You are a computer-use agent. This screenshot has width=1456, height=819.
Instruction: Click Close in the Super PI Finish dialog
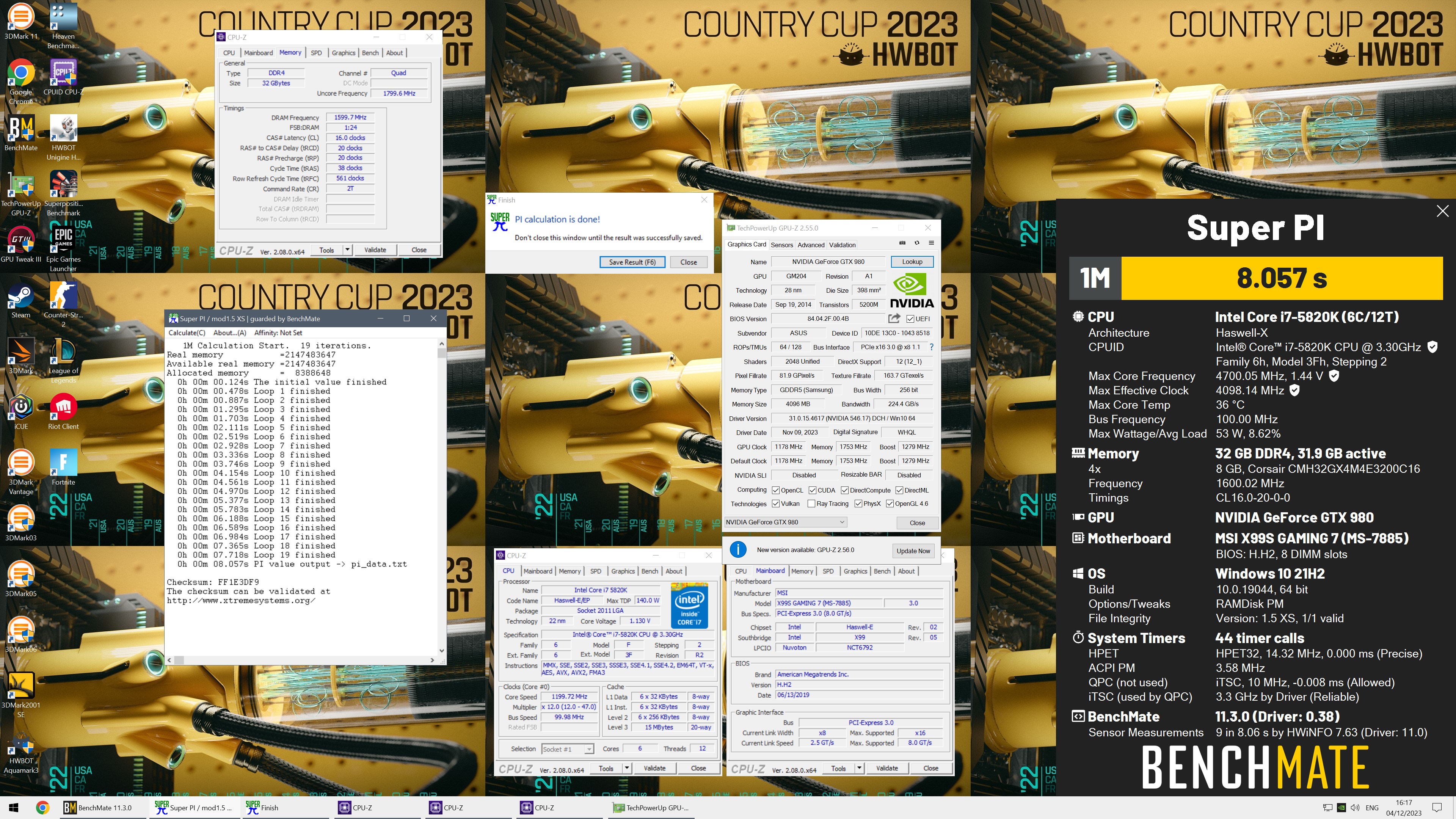pyautogui.click(x=689, y=262)
